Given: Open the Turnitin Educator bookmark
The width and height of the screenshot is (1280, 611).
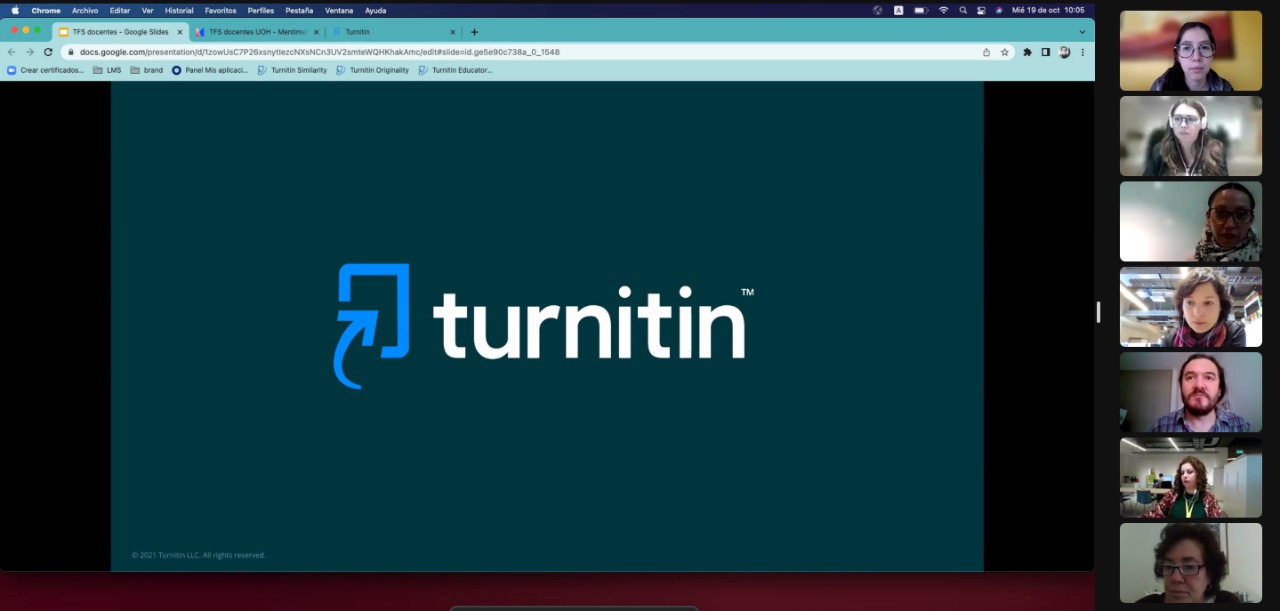Looking at the screenshot, I should pos(455,70).
